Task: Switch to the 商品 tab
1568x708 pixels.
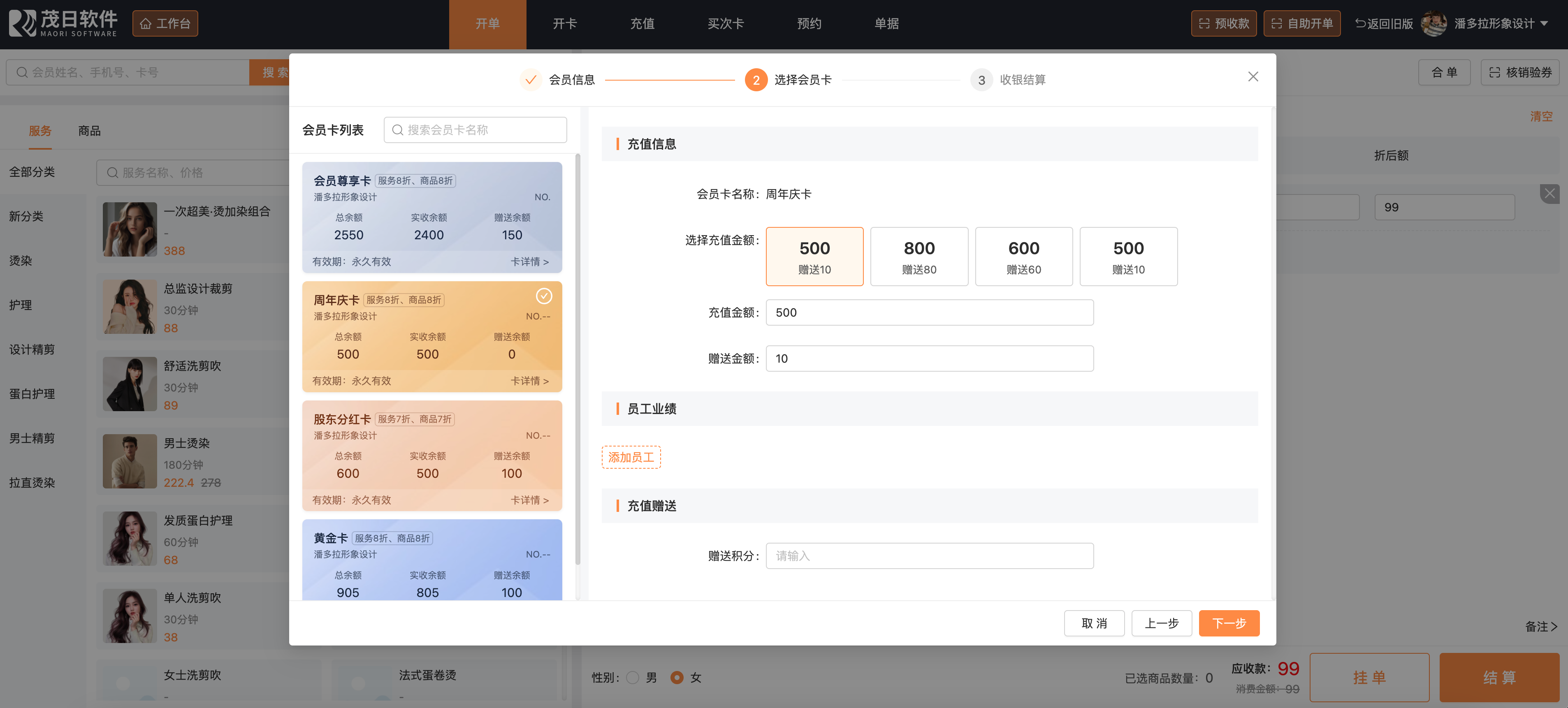Action: (90, 131)
